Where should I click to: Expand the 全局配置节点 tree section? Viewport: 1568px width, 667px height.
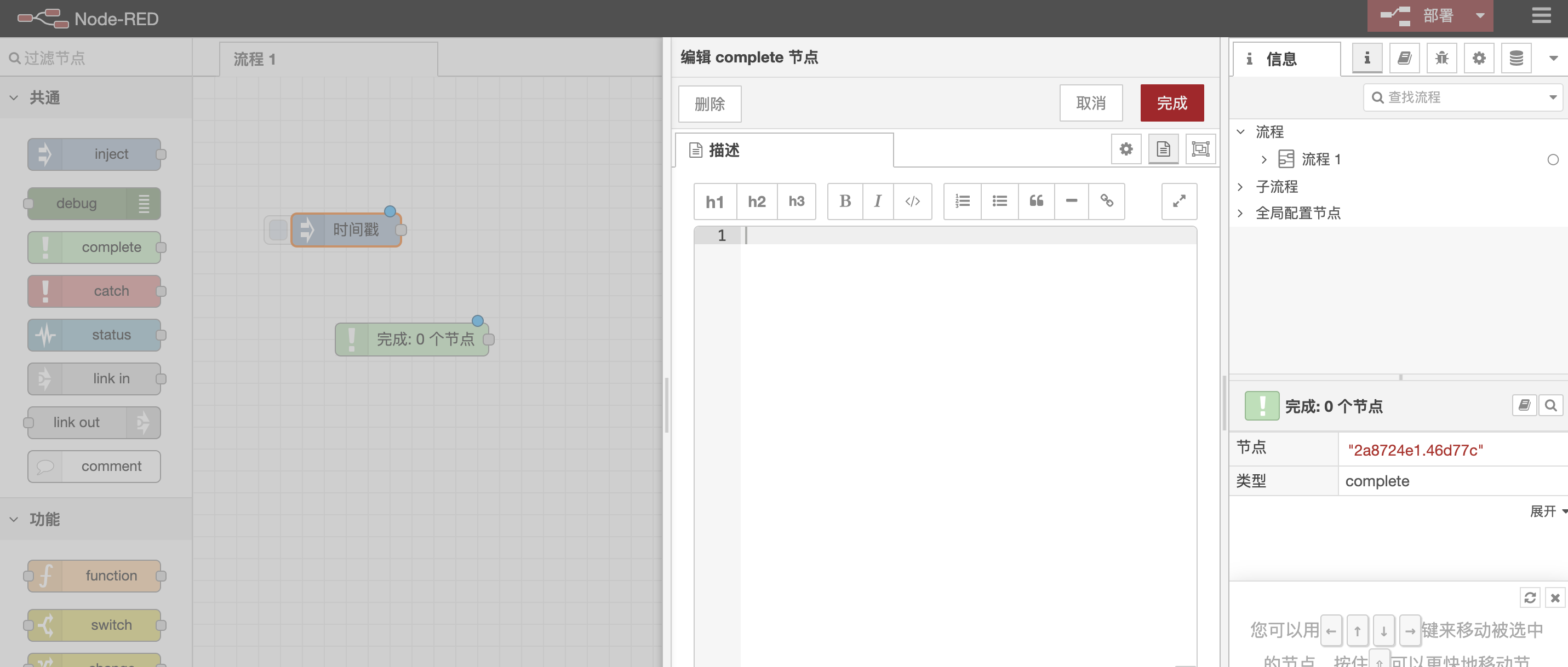[x=1240, y=213]
